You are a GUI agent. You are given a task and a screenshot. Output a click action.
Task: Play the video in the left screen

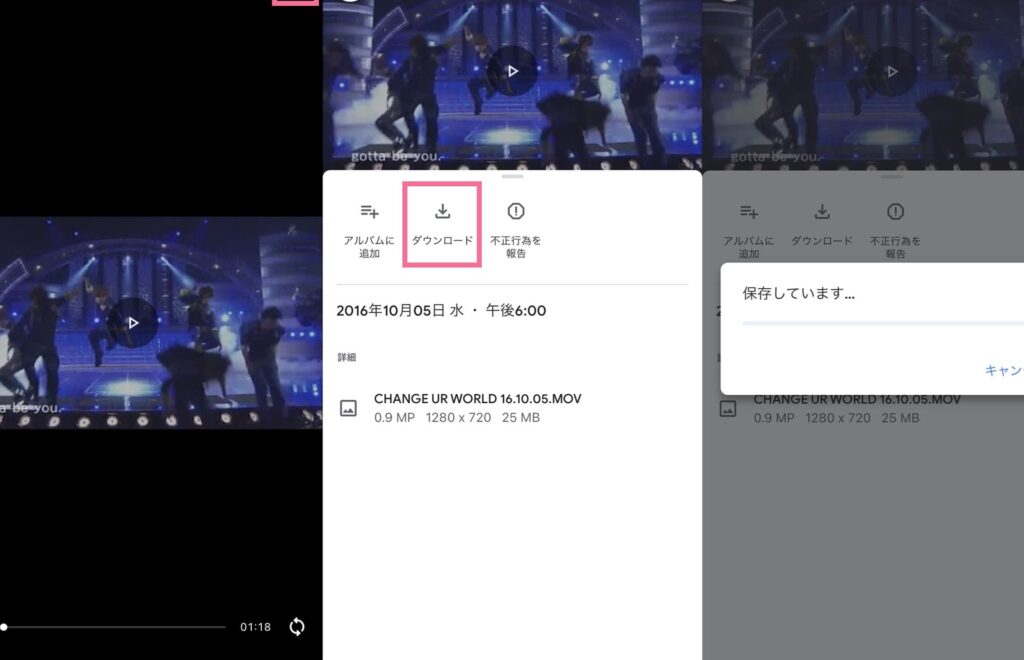pos(133,323)
